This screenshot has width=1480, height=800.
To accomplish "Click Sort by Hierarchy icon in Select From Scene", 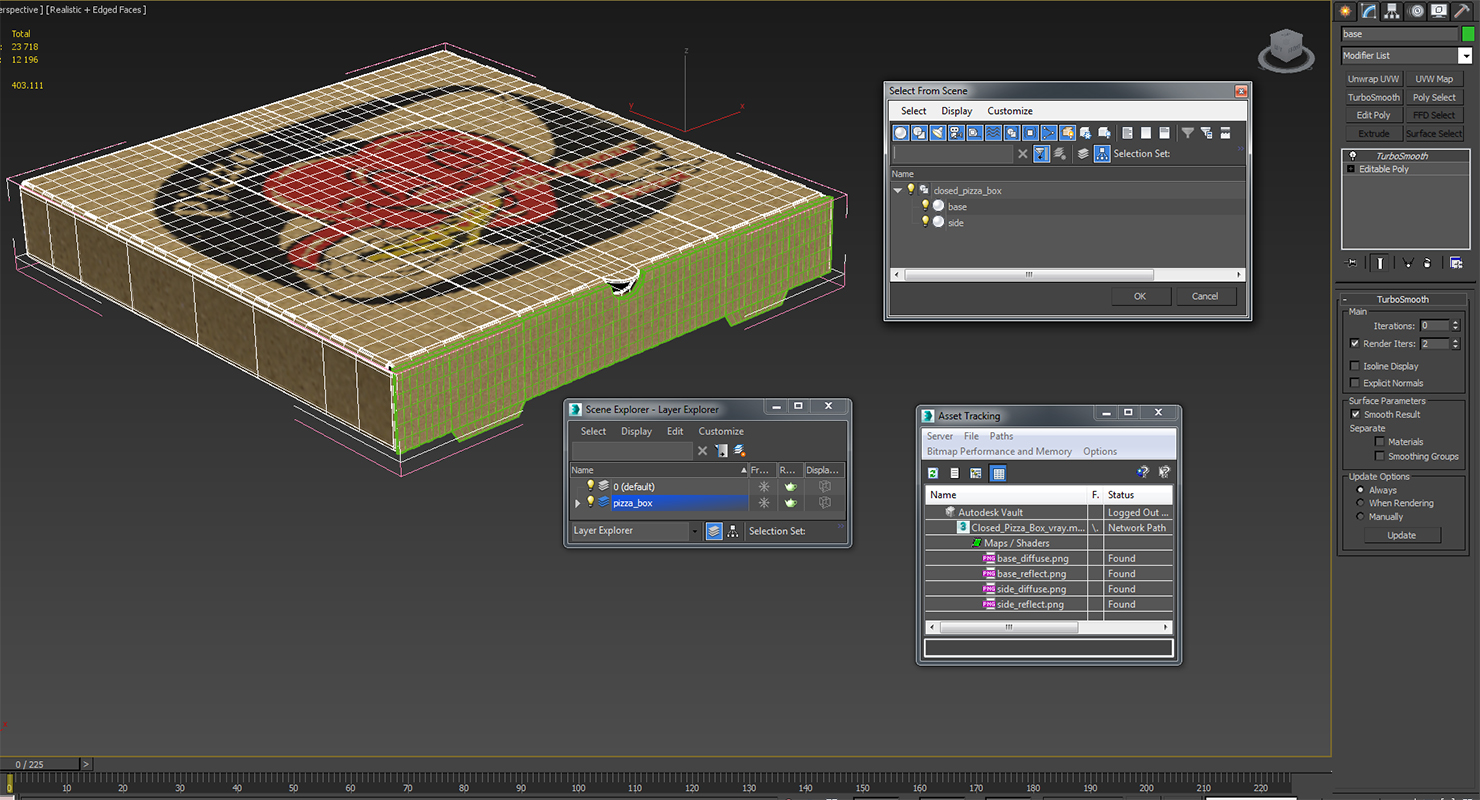I will point(1102,153).
